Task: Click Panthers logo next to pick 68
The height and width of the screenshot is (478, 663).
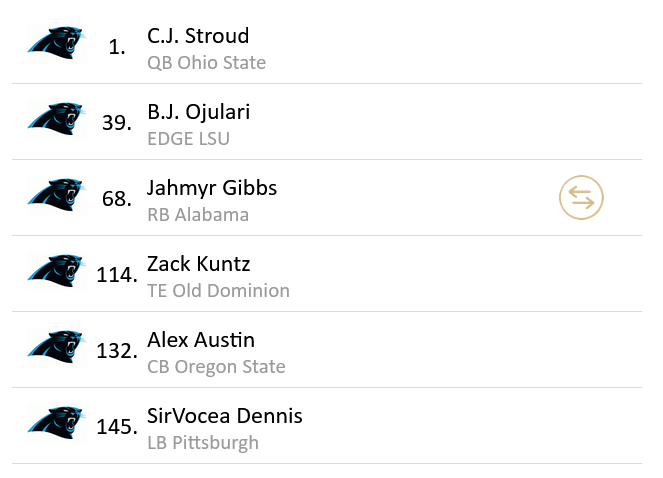Action: pos(56,196)
